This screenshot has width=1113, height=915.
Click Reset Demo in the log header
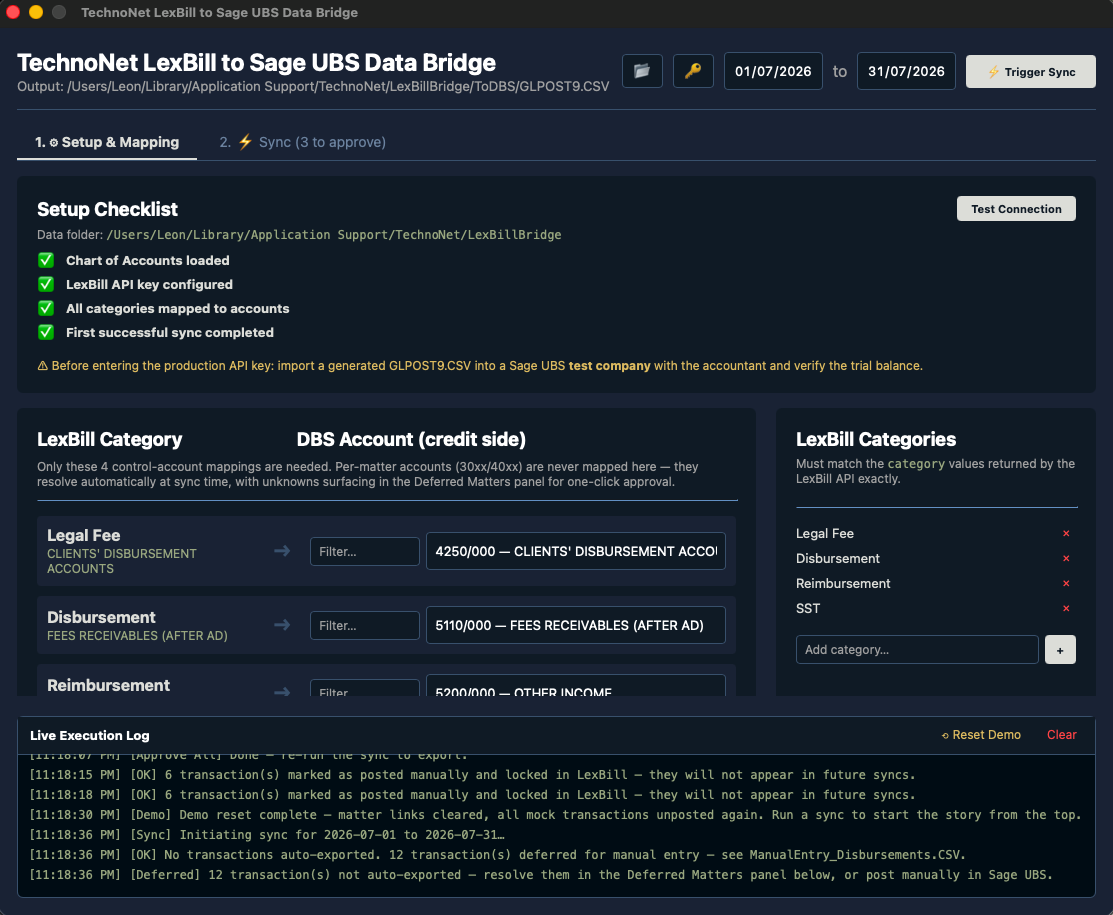click(981, 735)
